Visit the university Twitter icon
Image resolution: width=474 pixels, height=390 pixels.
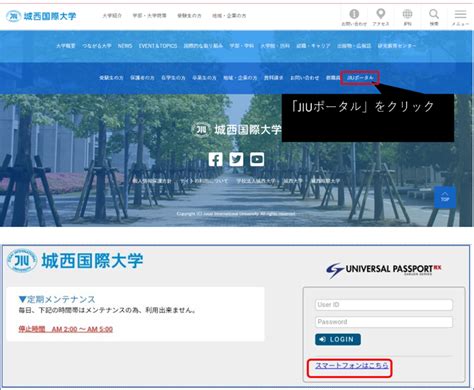tap(236, 159)
